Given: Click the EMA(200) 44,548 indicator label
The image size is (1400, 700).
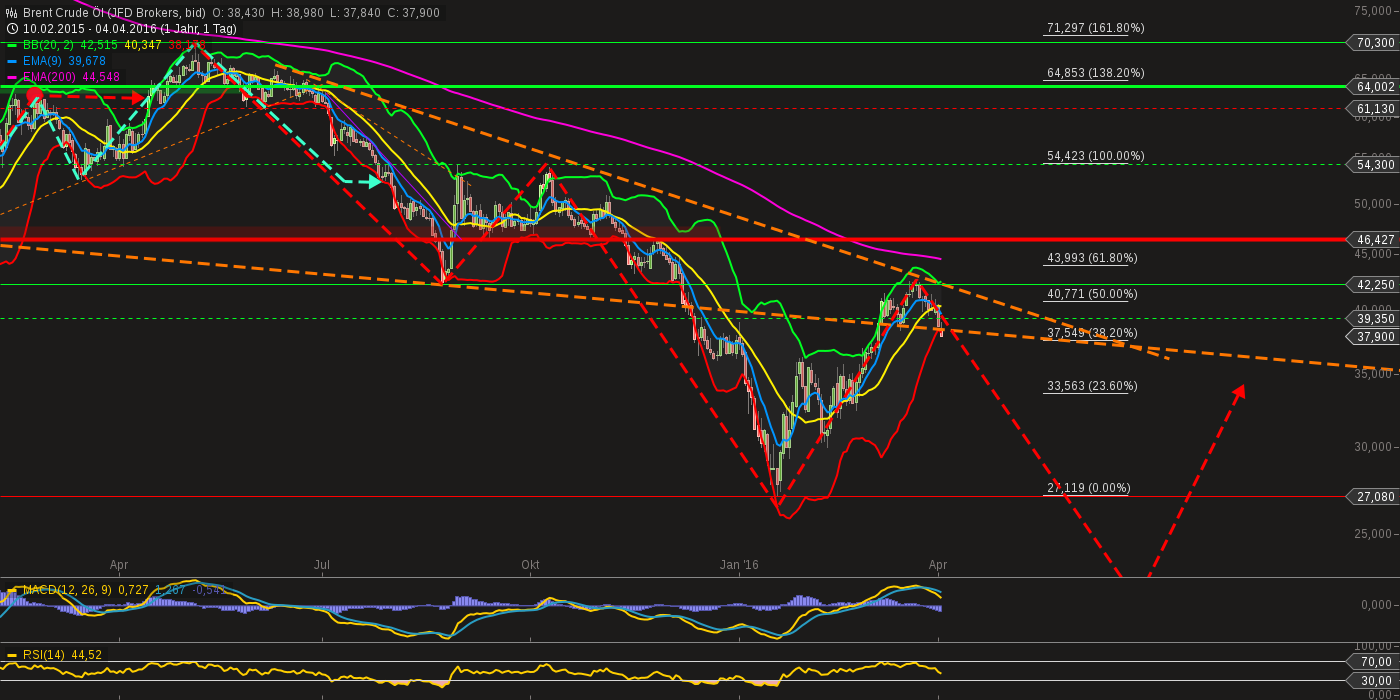Looking at the screenshot, I should (x=71, y=77).
